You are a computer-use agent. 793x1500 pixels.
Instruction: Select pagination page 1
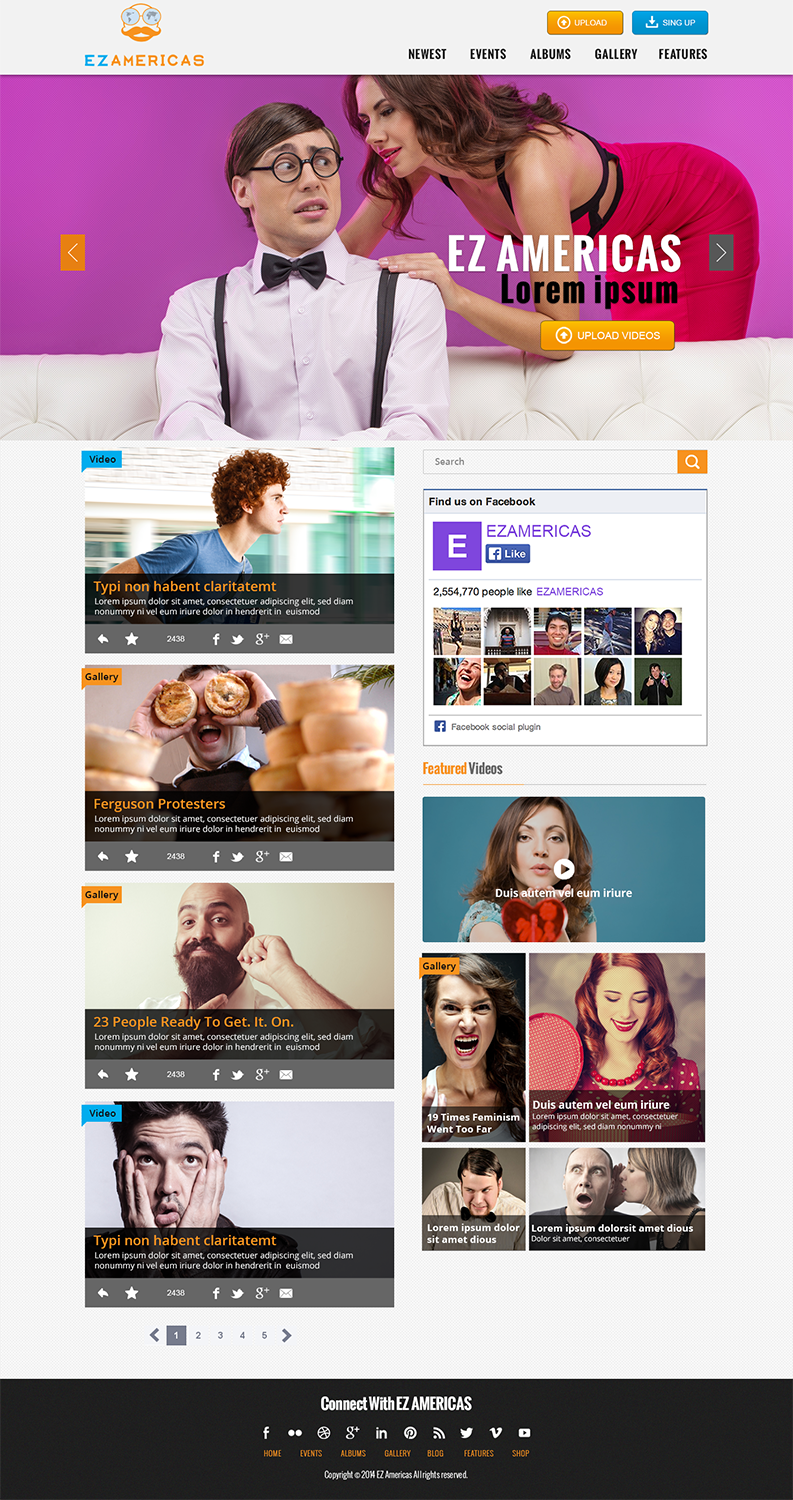coord(176,1335)
